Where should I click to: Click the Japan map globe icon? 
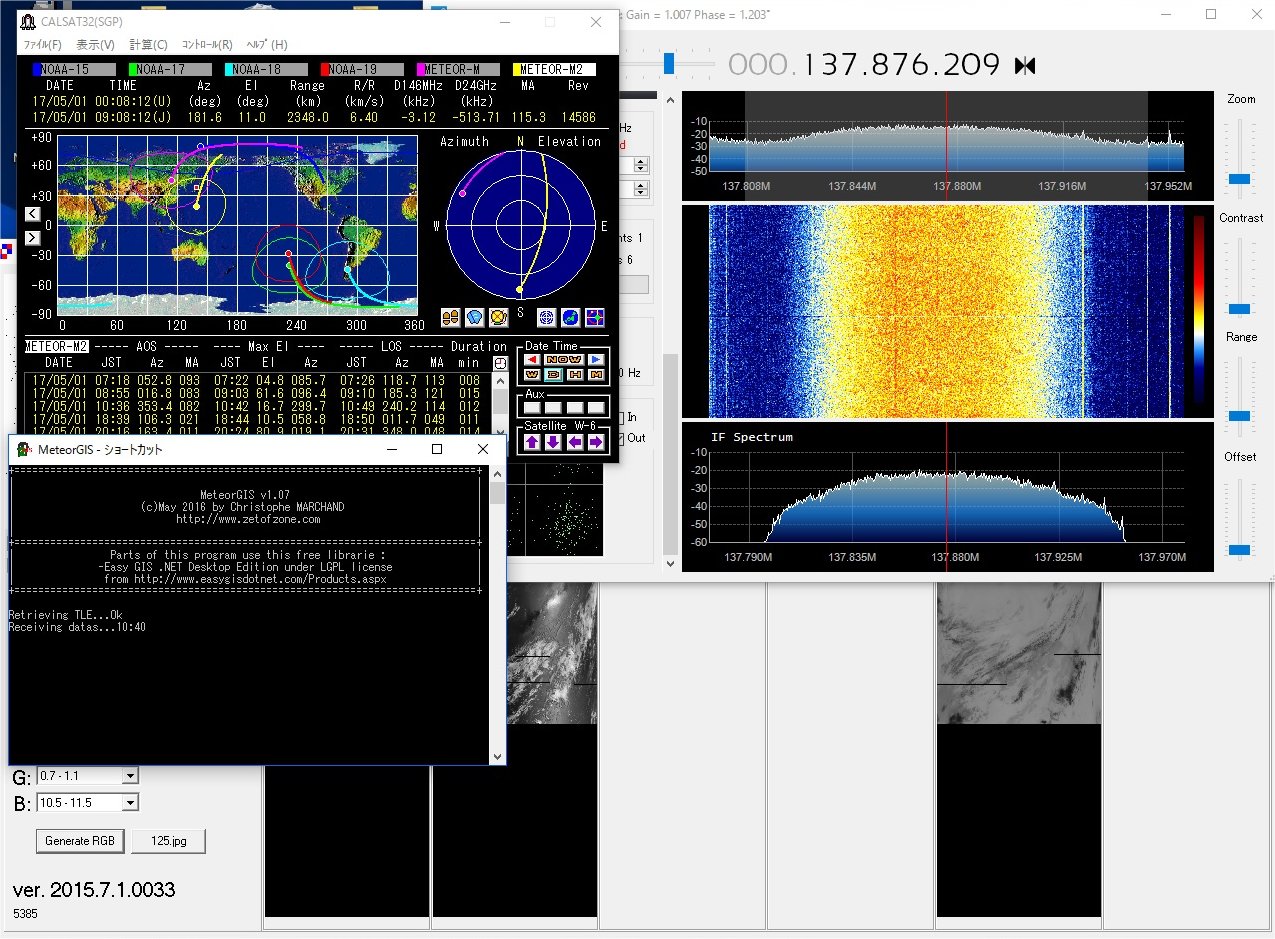click(x=571, y=317)
